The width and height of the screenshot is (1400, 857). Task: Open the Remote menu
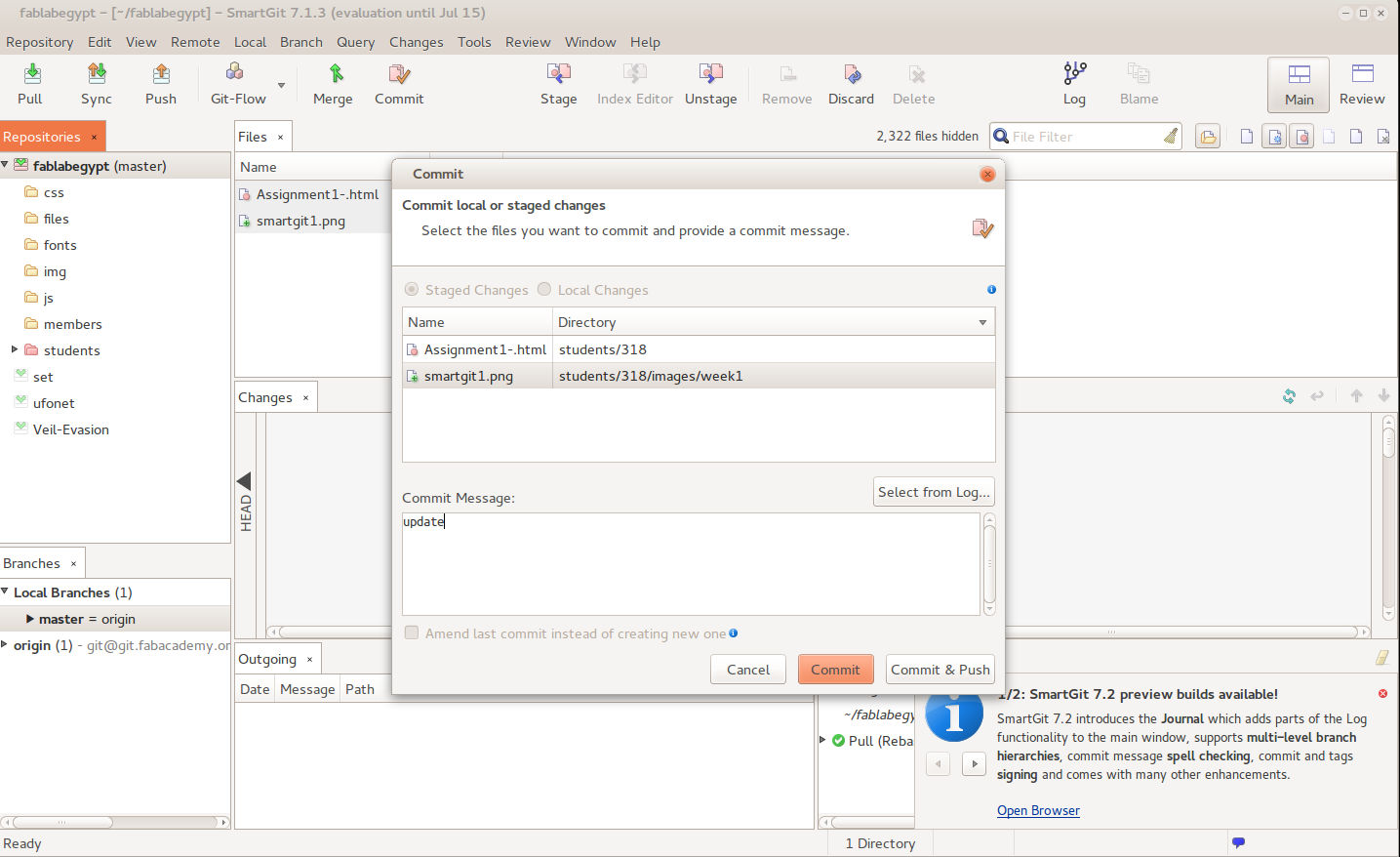[x=195, y=42]
